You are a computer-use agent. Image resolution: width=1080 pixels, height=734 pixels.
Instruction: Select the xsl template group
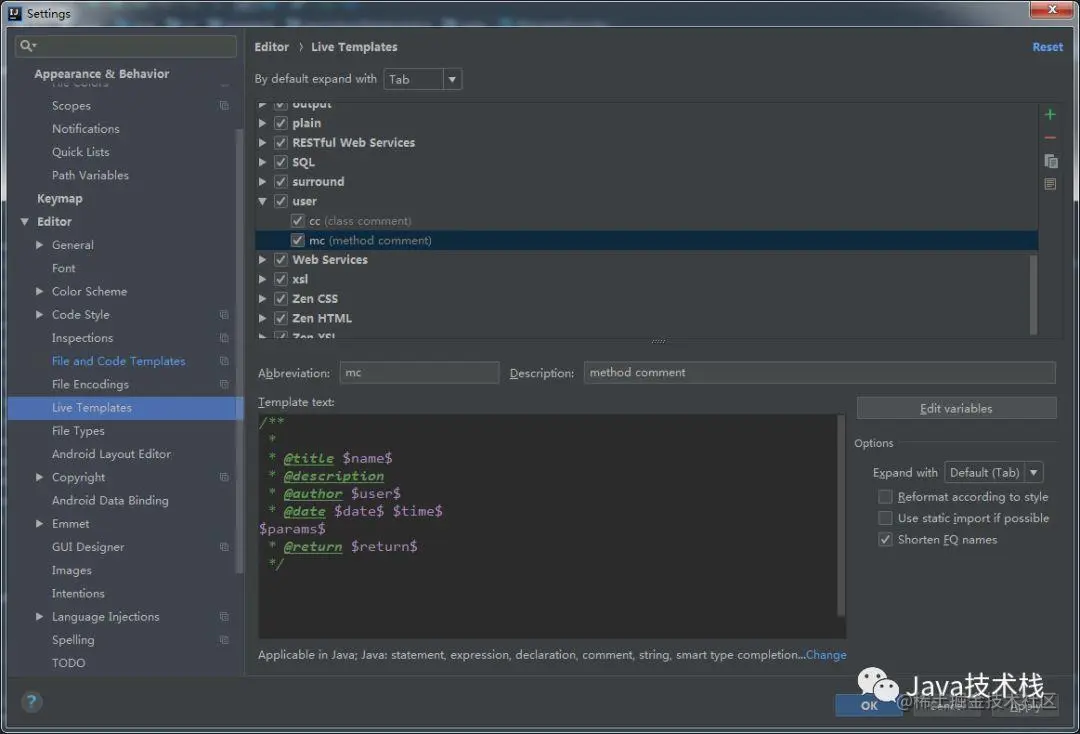[300, 279]
